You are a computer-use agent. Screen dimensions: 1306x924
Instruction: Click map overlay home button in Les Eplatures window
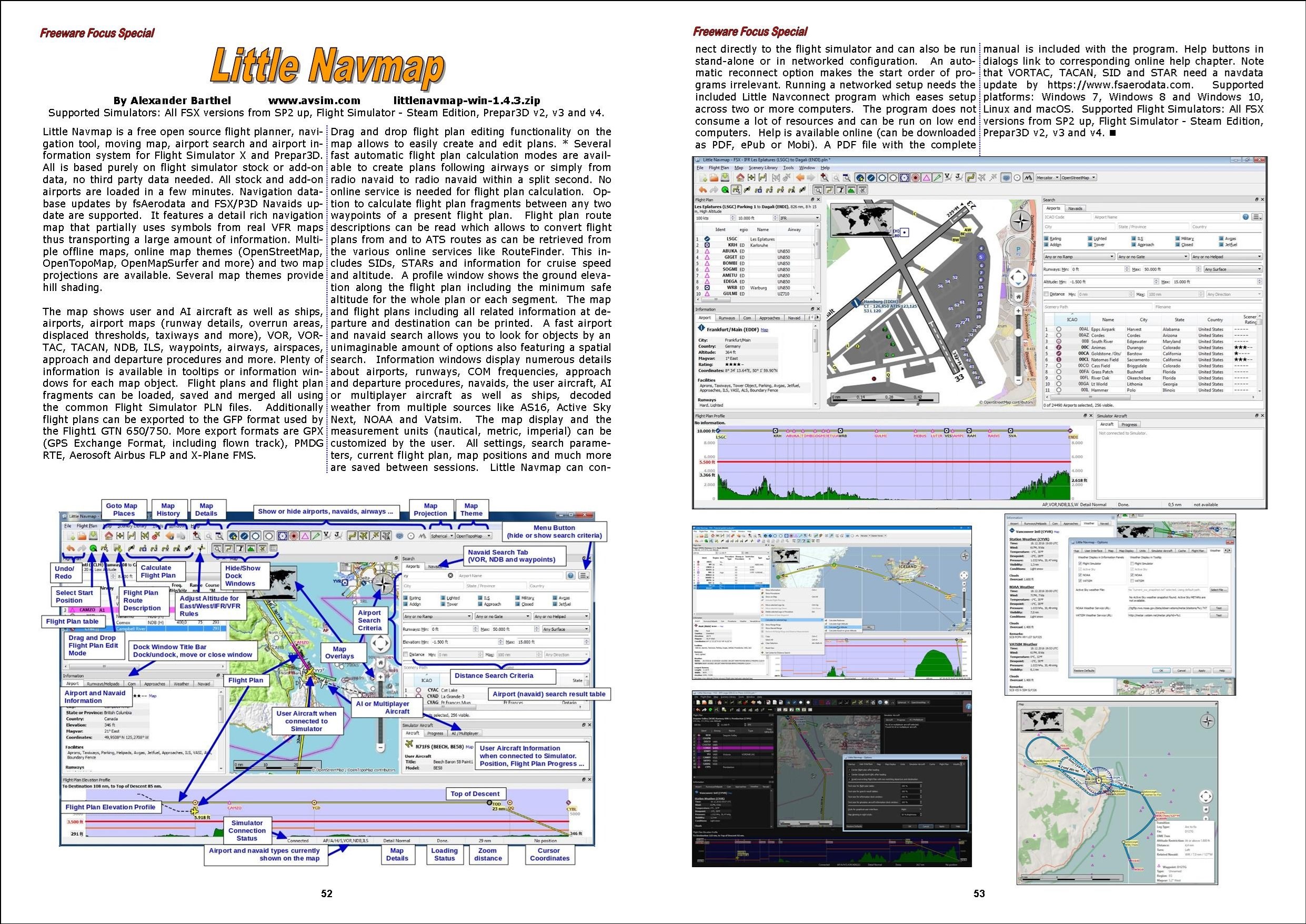(x=1019, y=296)
